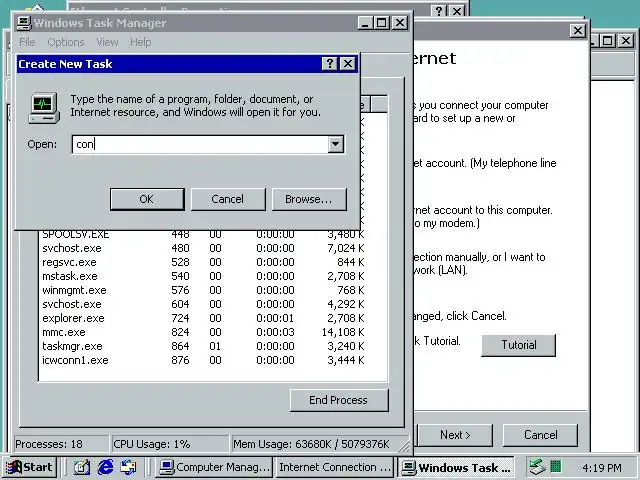Select the winmgmt.exe process row

(x=203, y=290)
